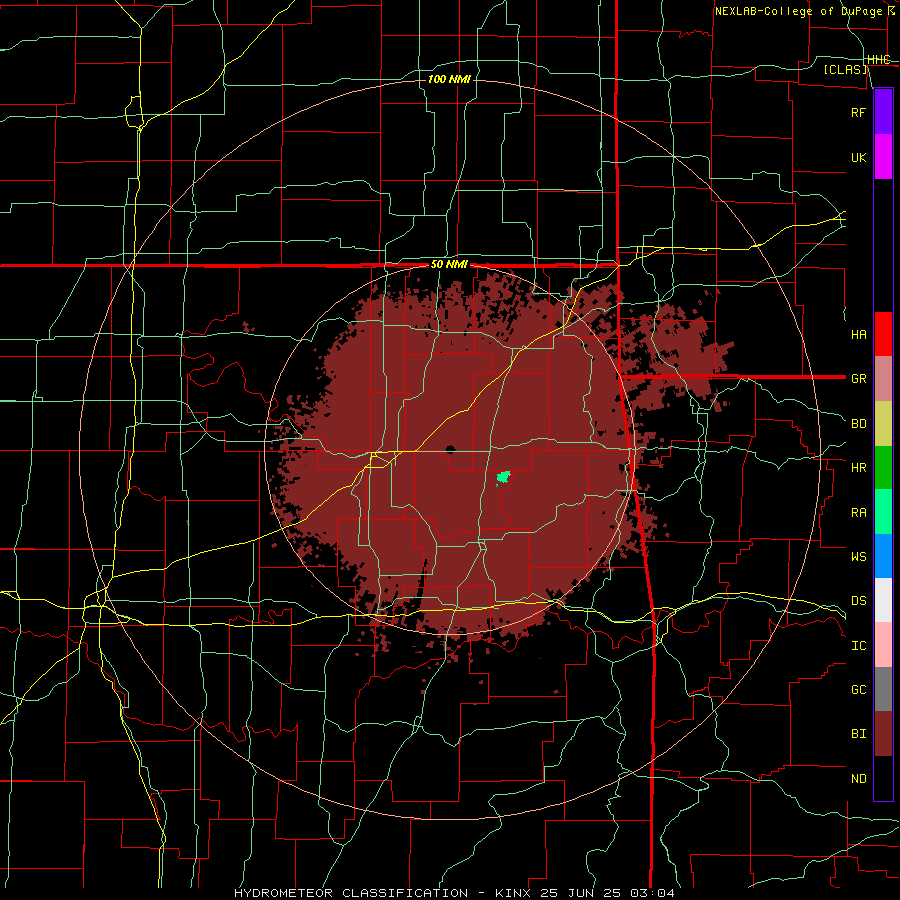Screen dimensions: 900x900
Task: Pick the RA bright green legend swatch
Action: 883,512
